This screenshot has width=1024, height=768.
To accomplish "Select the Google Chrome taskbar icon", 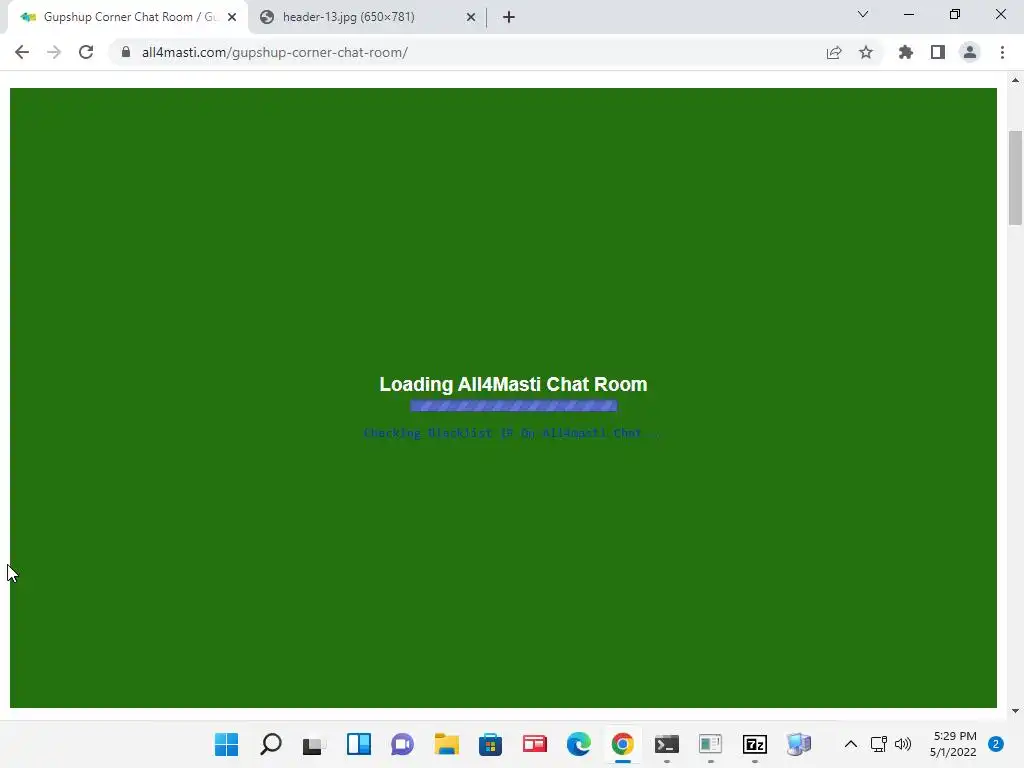I will [622, 744].
